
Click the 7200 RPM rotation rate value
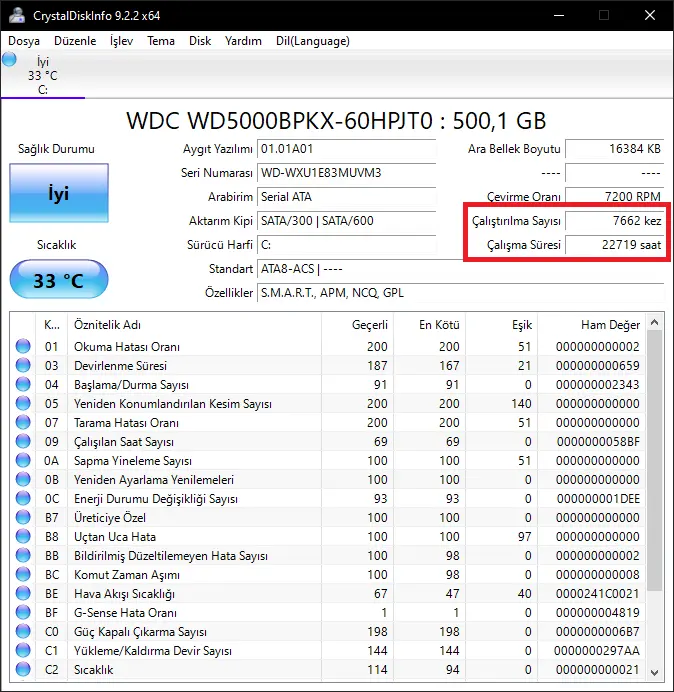614,197
